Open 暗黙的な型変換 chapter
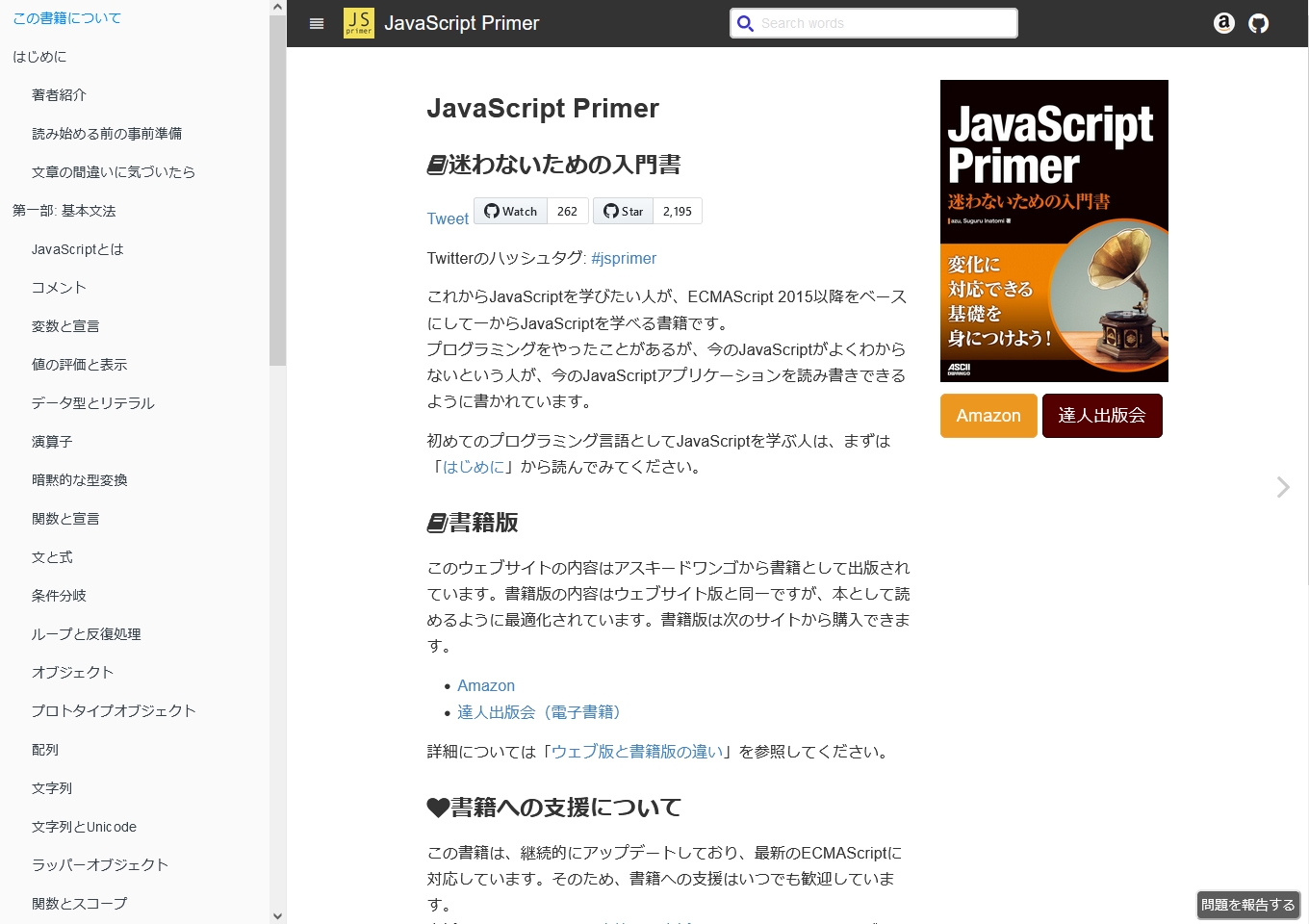The image size is (1309, 924). tap(80, 480)
